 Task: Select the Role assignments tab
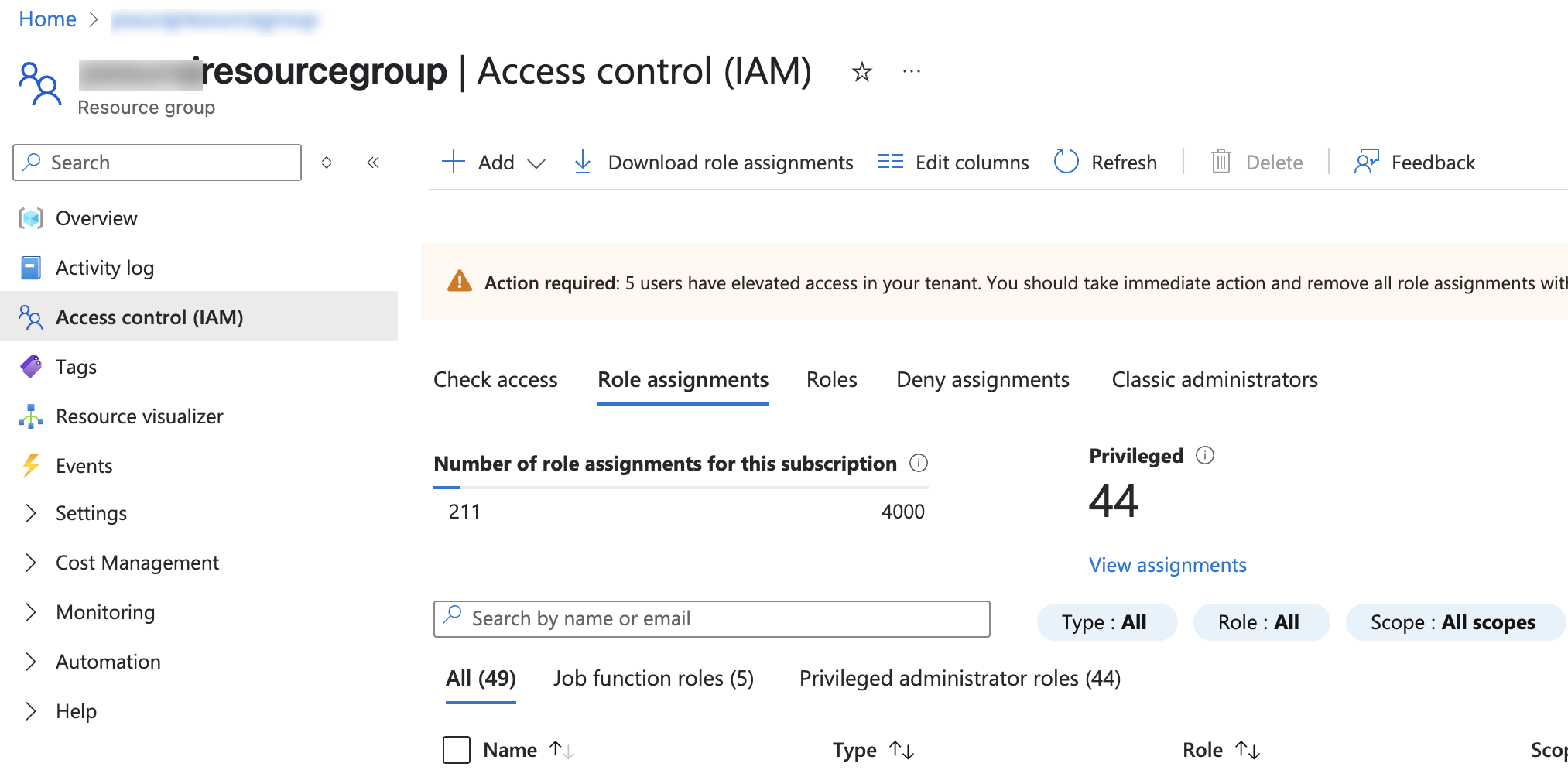click(x=683, y=380)
